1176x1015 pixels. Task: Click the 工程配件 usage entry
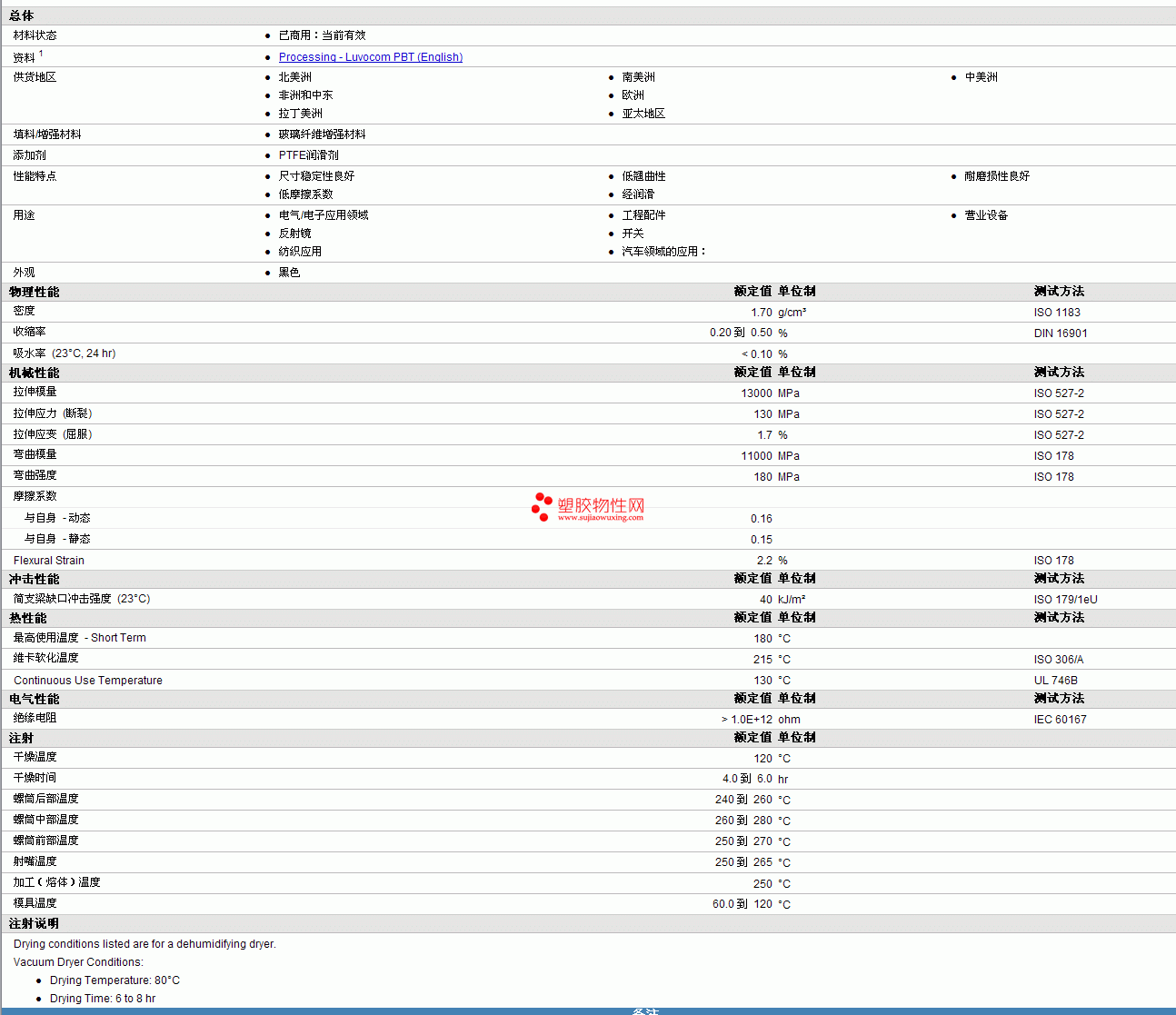pos(643,215)
